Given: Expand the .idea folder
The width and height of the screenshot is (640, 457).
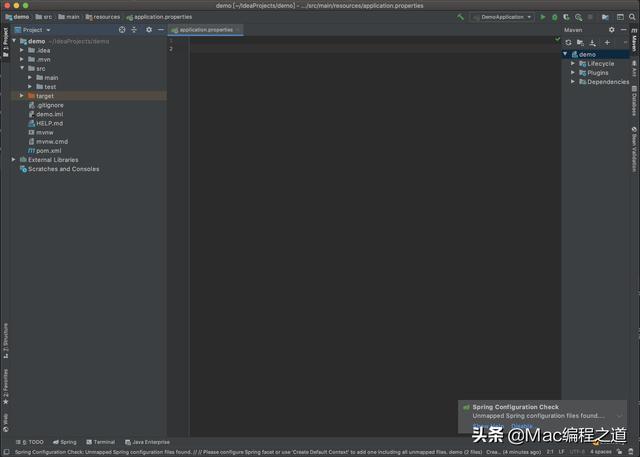Looking at the screenshot, I should pos(22,50).
